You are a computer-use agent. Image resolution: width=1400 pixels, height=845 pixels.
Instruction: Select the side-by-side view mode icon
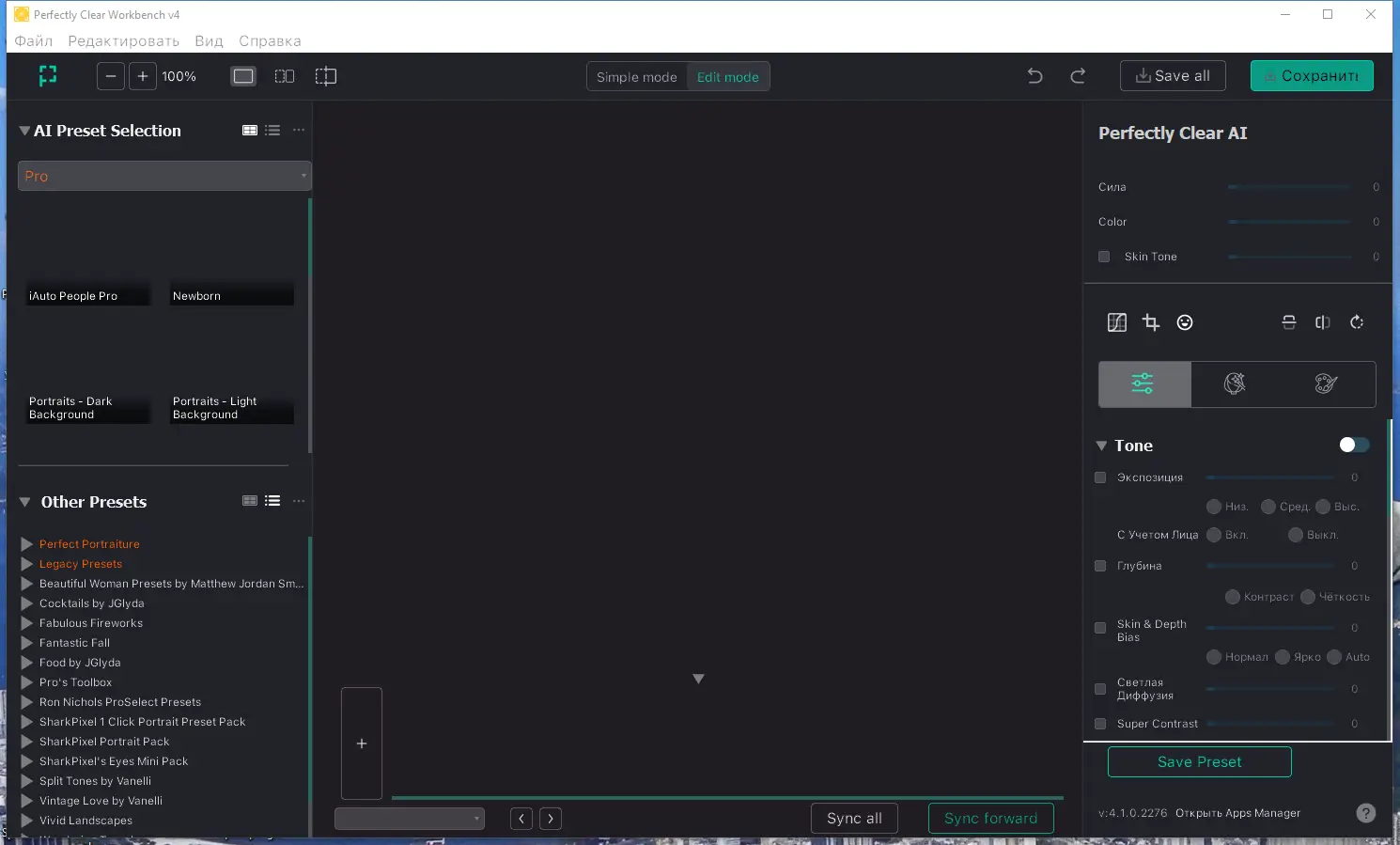[x=284, y=76]
